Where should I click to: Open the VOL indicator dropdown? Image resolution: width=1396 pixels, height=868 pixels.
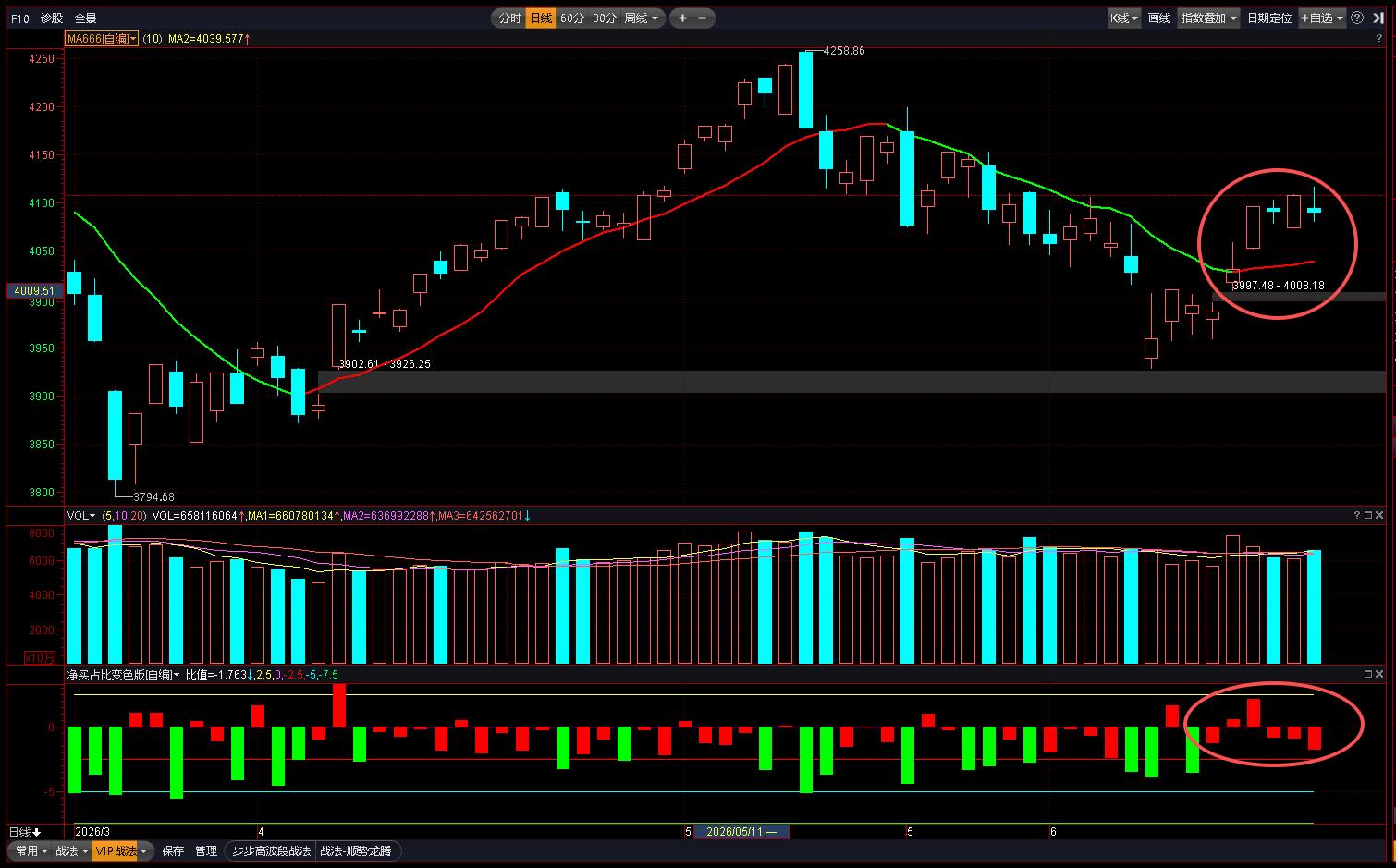coord(81,515)
